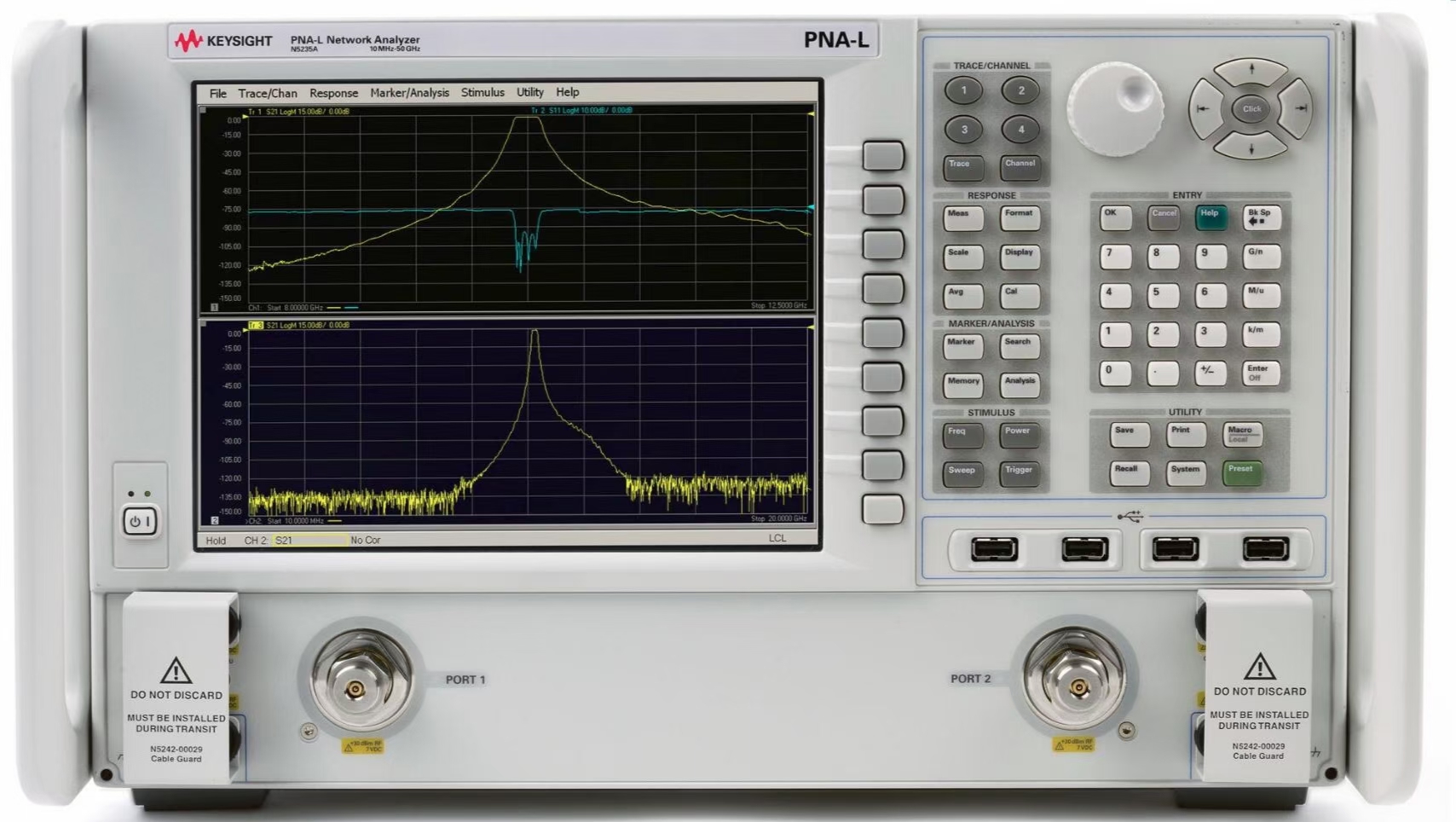Push the OK entry key
The height and width of the screenshot is (822, 1456).
[x=1115, y=218]
